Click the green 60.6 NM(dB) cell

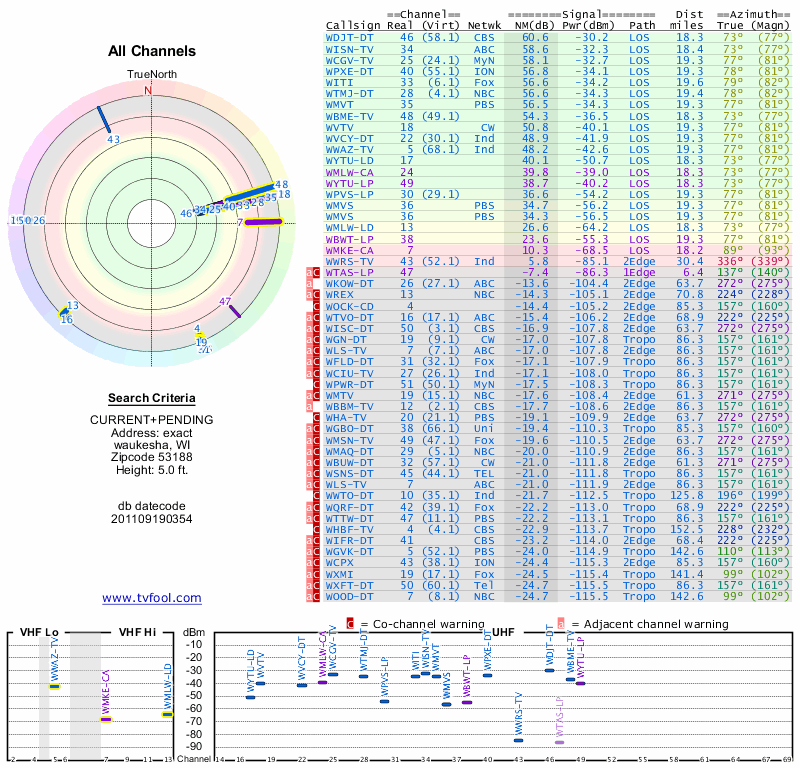[x=535, y=37]
